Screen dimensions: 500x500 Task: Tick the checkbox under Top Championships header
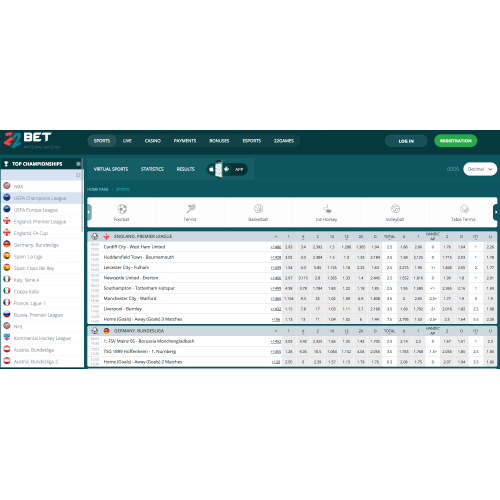(78, 175)
